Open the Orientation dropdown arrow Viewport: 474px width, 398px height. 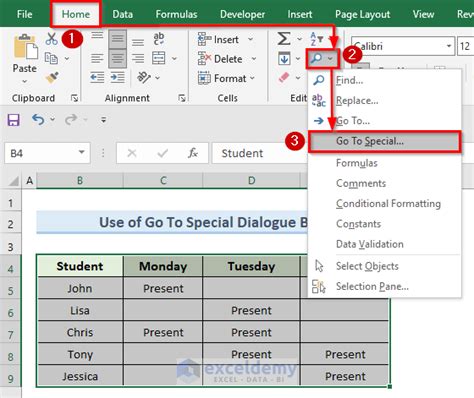(x=157, y=78)
